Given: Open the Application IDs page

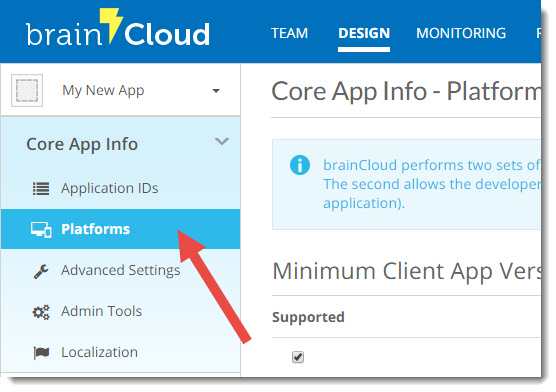Looking at the screenshot, I should pyautogui.click(x=110, y=188).
